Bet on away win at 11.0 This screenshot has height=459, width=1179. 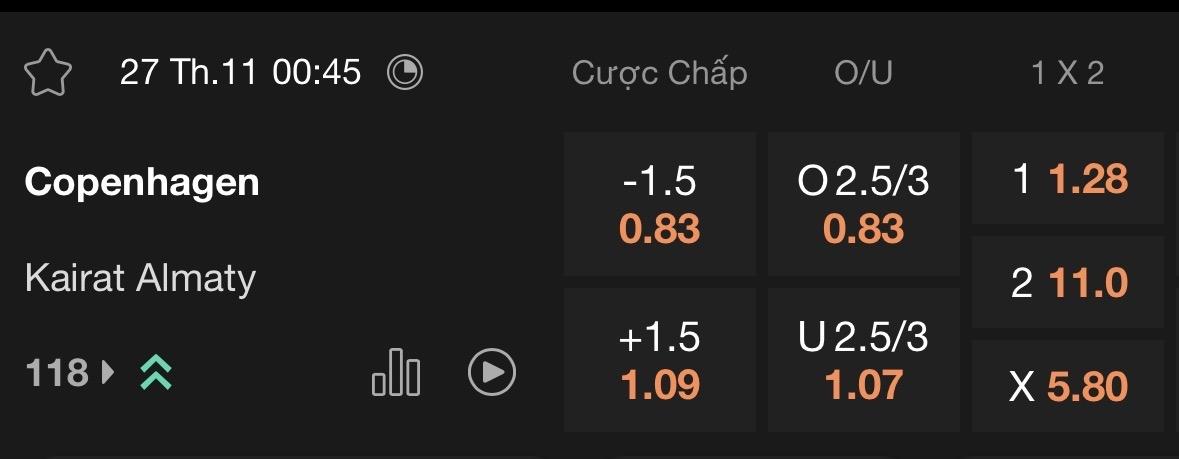tap(1068, 283)
